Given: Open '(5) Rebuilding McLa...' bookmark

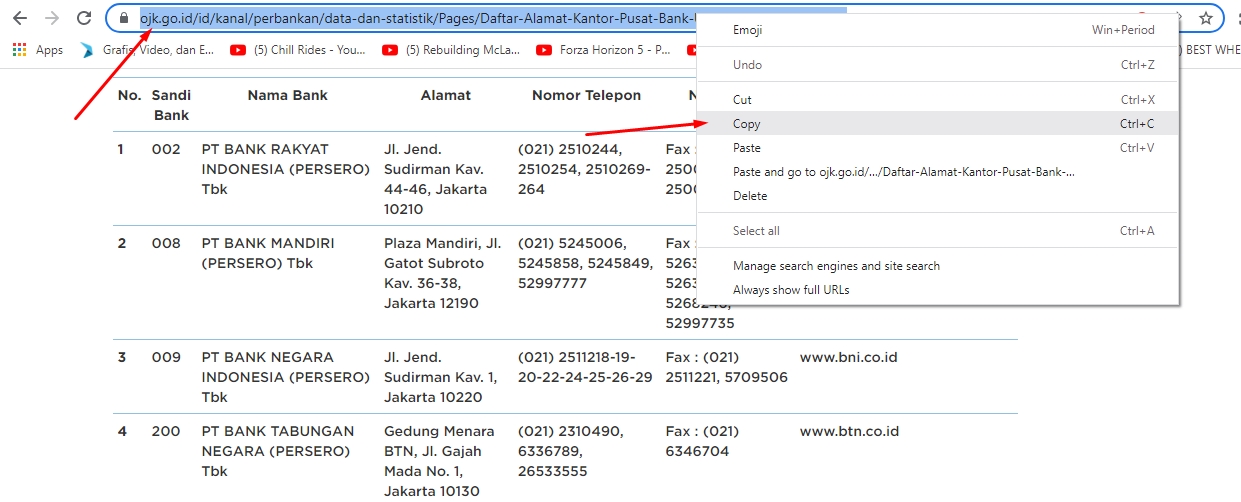Looking at the screenshot, I should [x=451, y=49].
